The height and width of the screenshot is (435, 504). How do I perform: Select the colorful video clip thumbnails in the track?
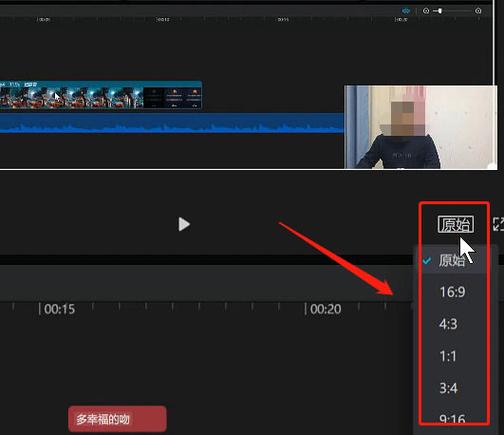72,96
